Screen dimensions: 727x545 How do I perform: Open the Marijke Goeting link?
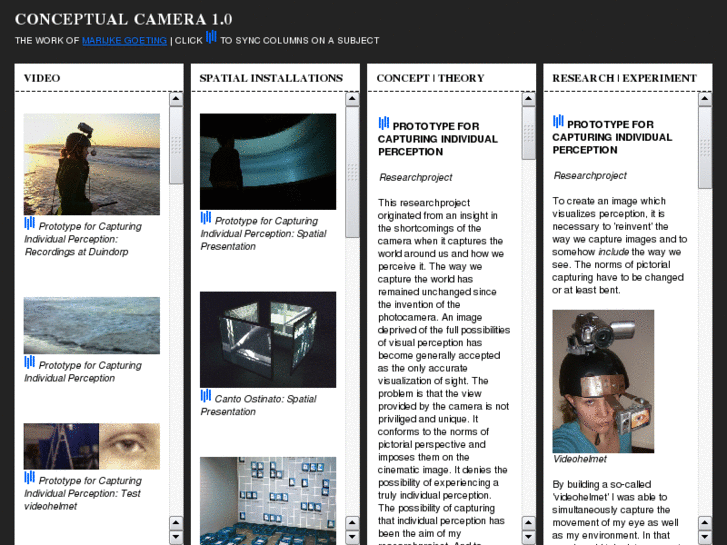125,41
